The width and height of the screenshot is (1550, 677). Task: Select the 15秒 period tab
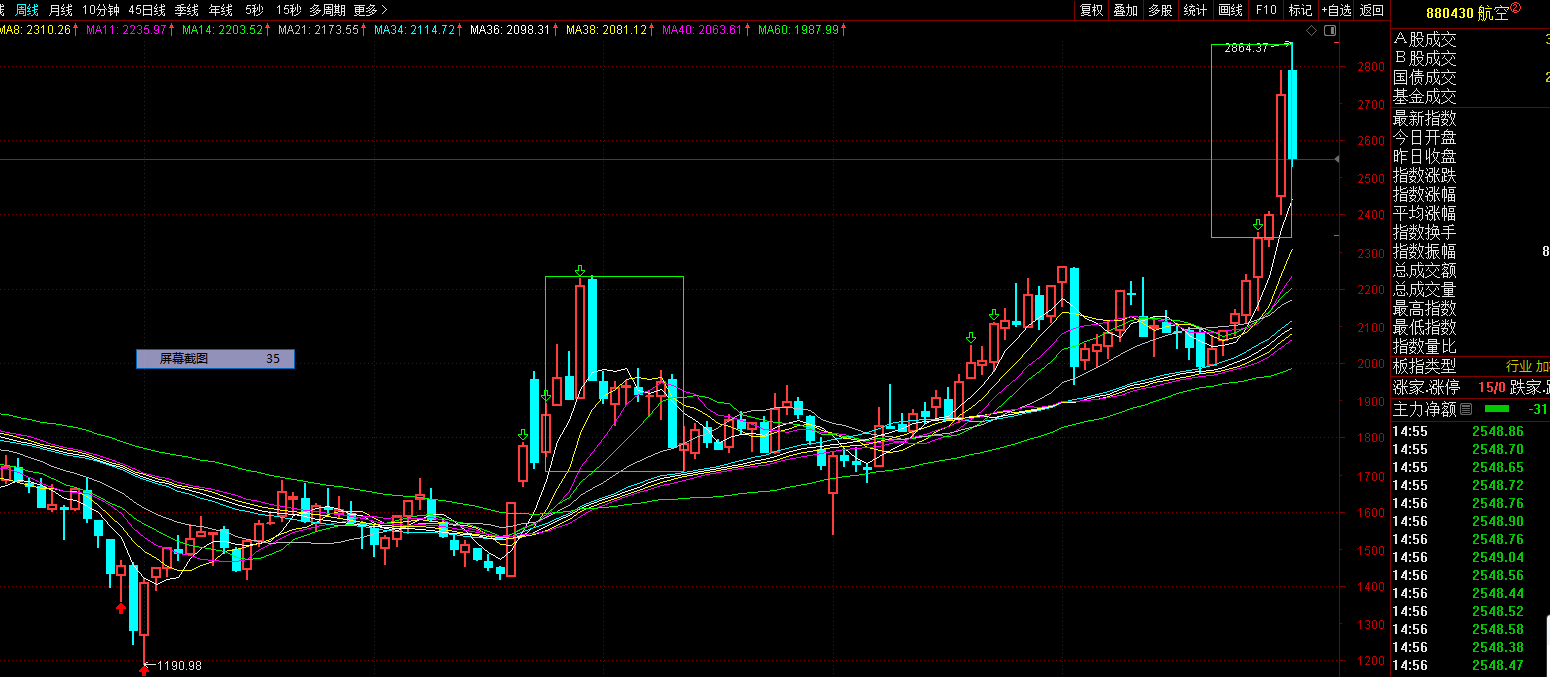pos(289,10)
